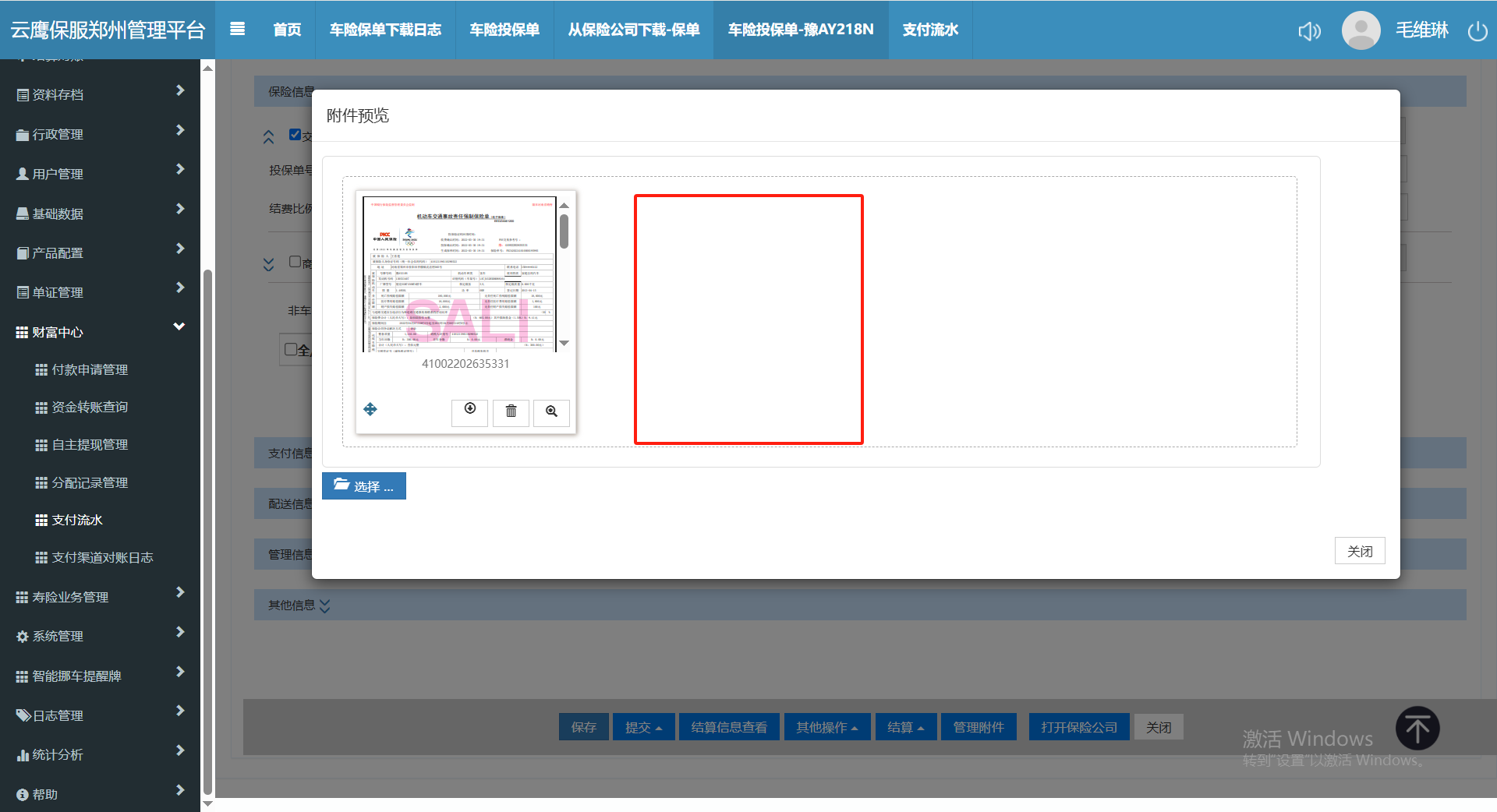The height and width of the screenshot is (812, 1497).
Task: Open the insurance policy document thumbnail
Action: pos(459,274)
